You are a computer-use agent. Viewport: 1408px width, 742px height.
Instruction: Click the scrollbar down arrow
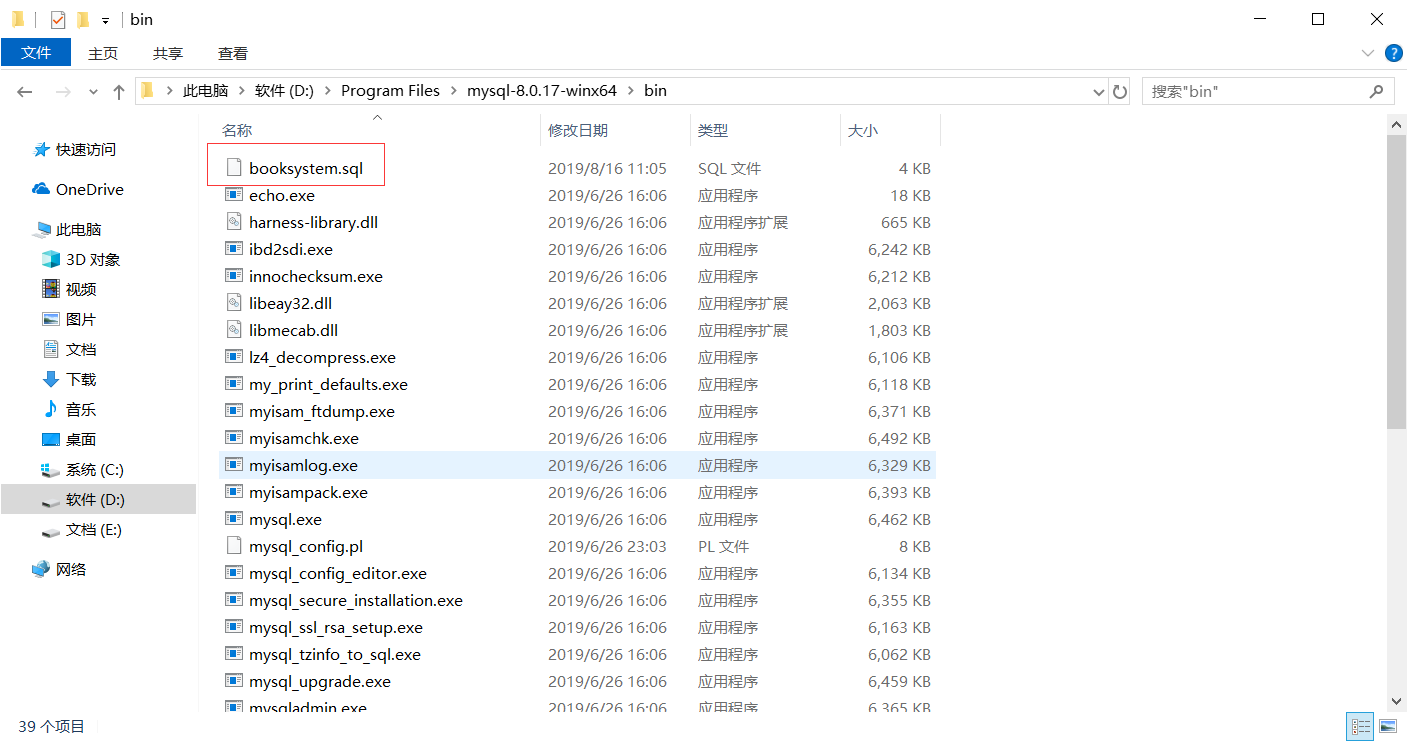pos(1397,703)
